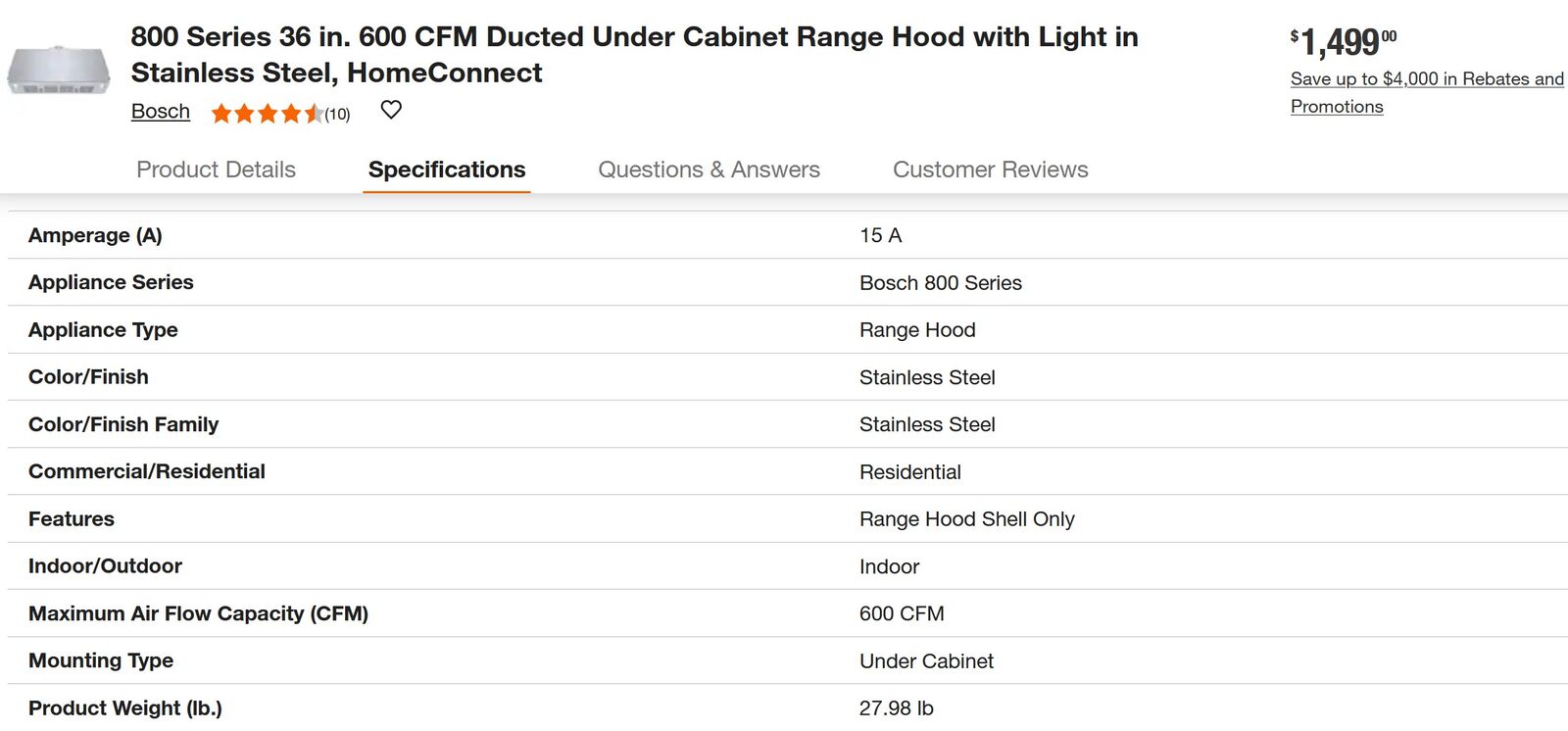Viewport: 1568px width, 731px height.
Task: Click the Bosch 800 Series value
Action: (940, 283)
